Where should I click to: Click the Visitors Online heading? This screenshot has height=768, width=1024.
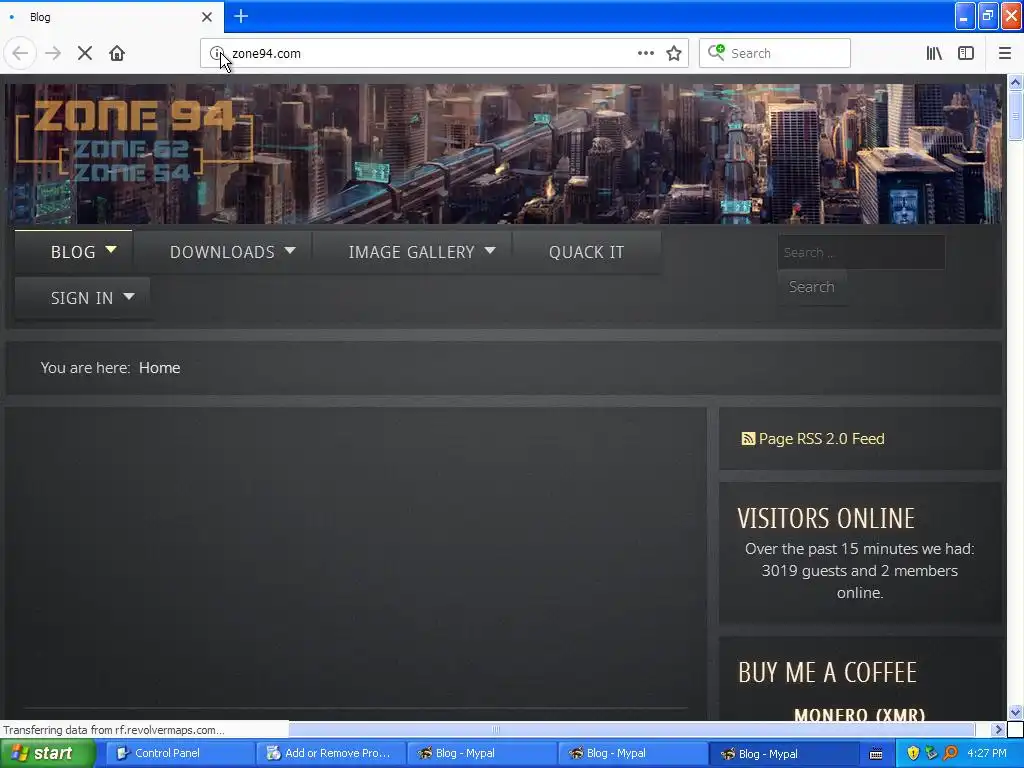click(826, 519)
